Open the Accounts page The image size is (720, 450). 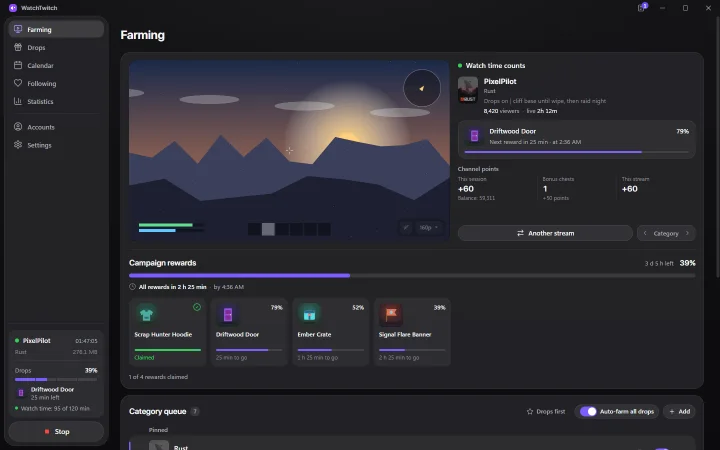point(56,127)
